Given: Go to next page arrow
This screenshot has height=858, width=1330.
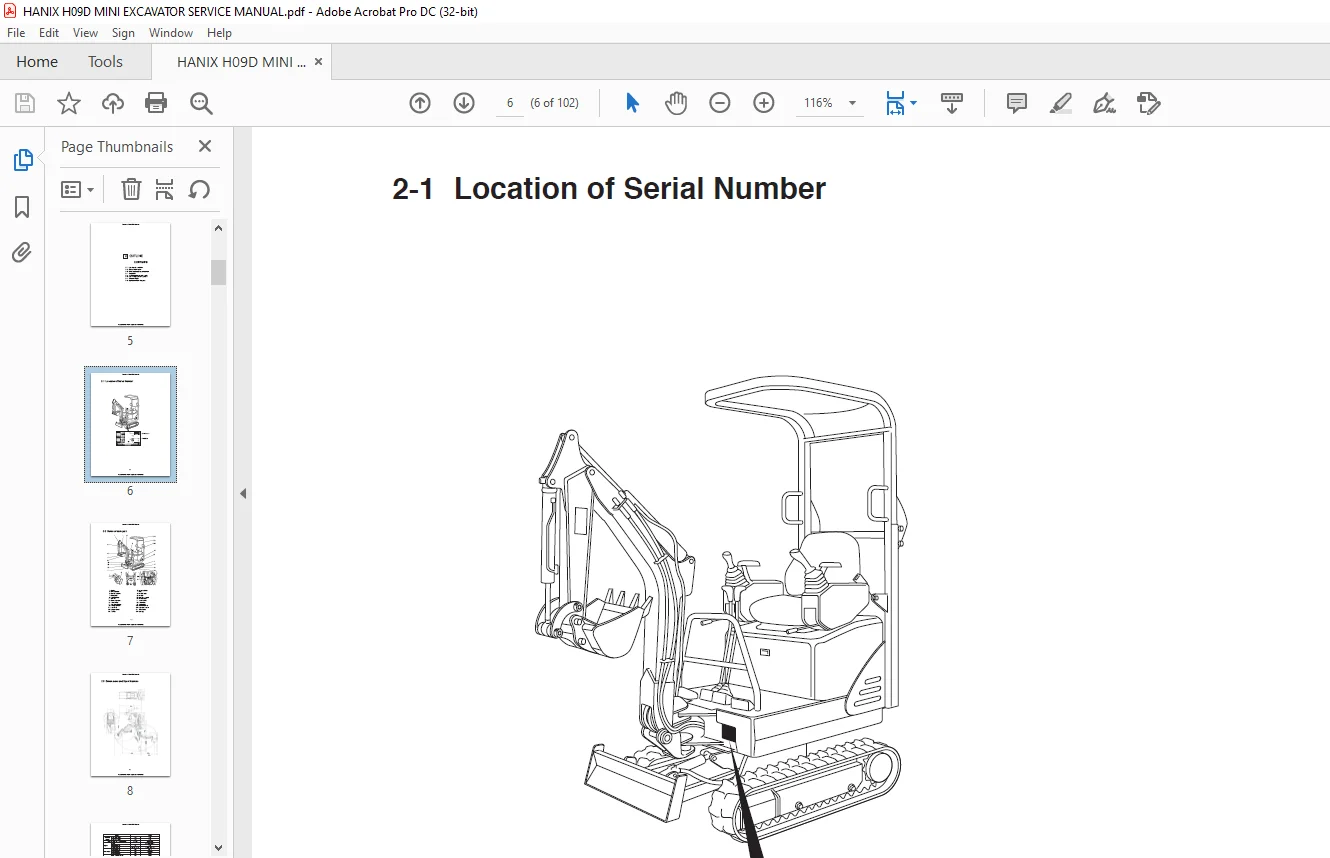Looking at the screenshot, I should (x=464, y=103).
